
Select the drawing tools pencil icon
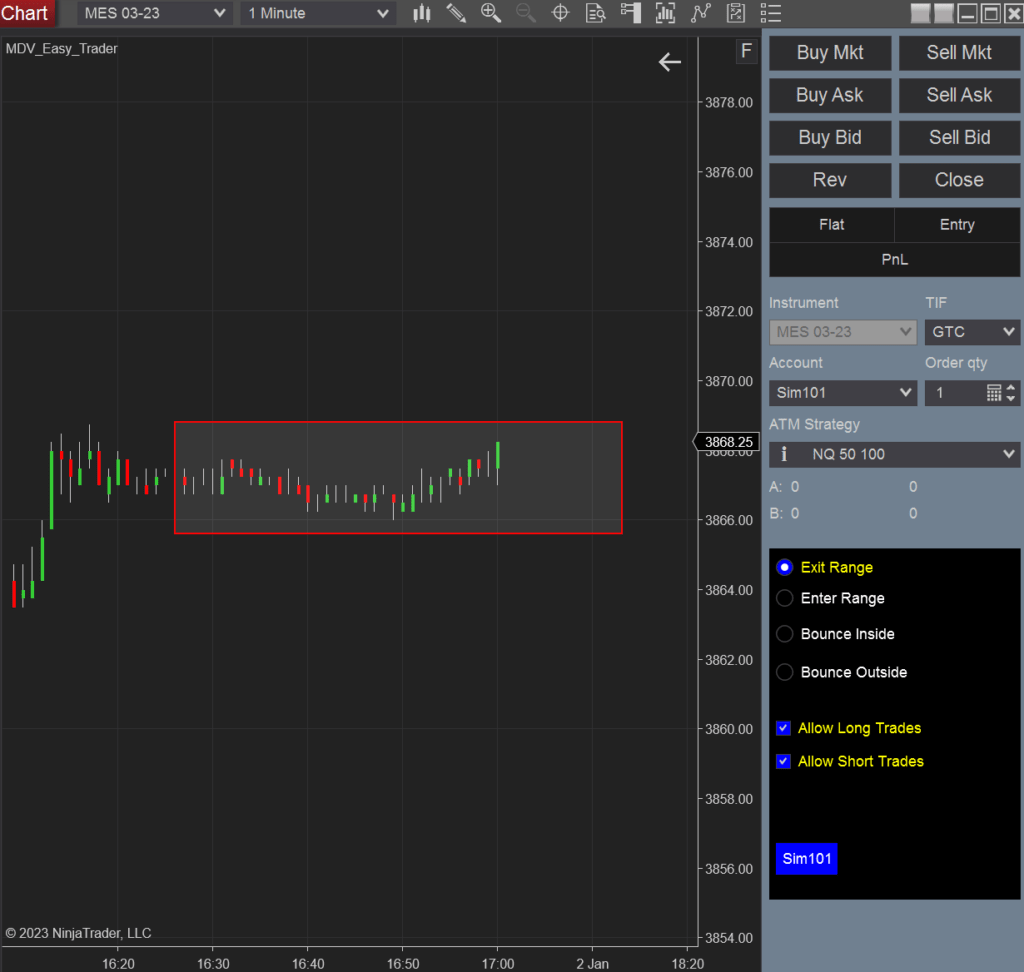tap(456, 13)
